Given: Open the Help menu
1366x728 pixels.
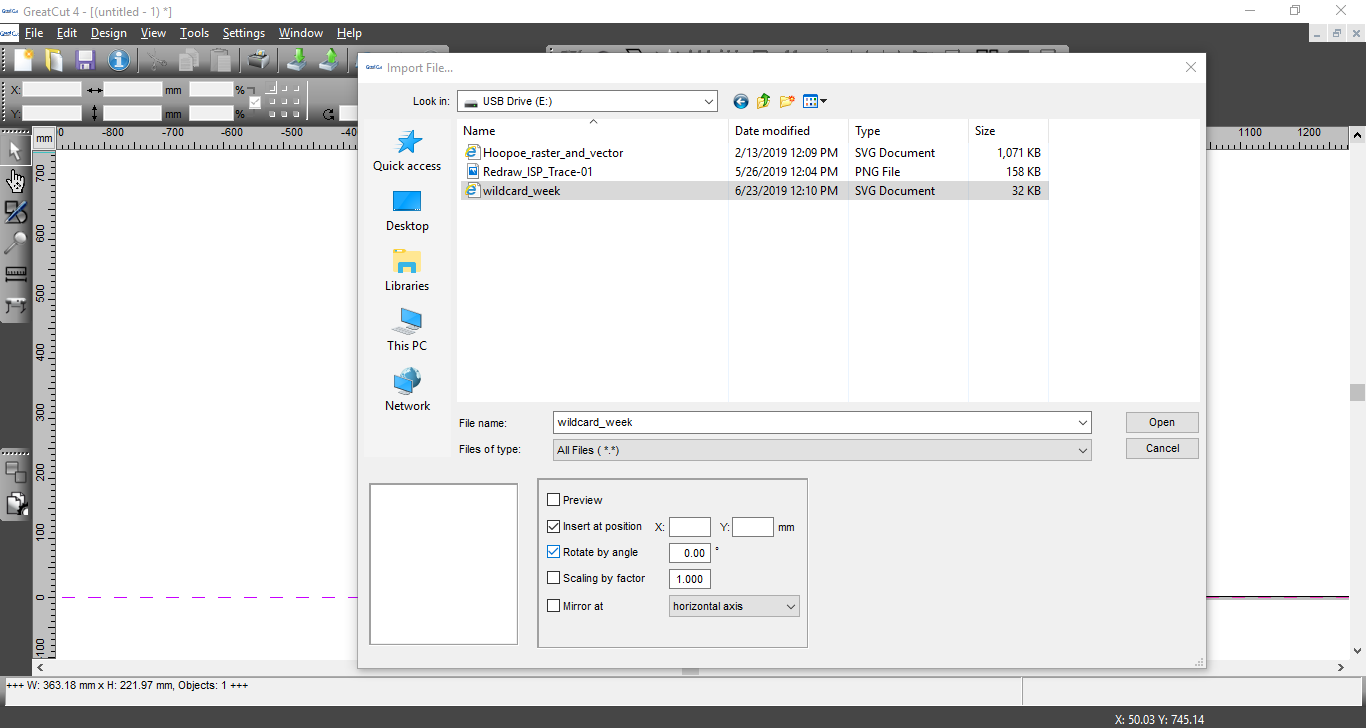Looking at the screenshot, I should click(x=349, y=33).
